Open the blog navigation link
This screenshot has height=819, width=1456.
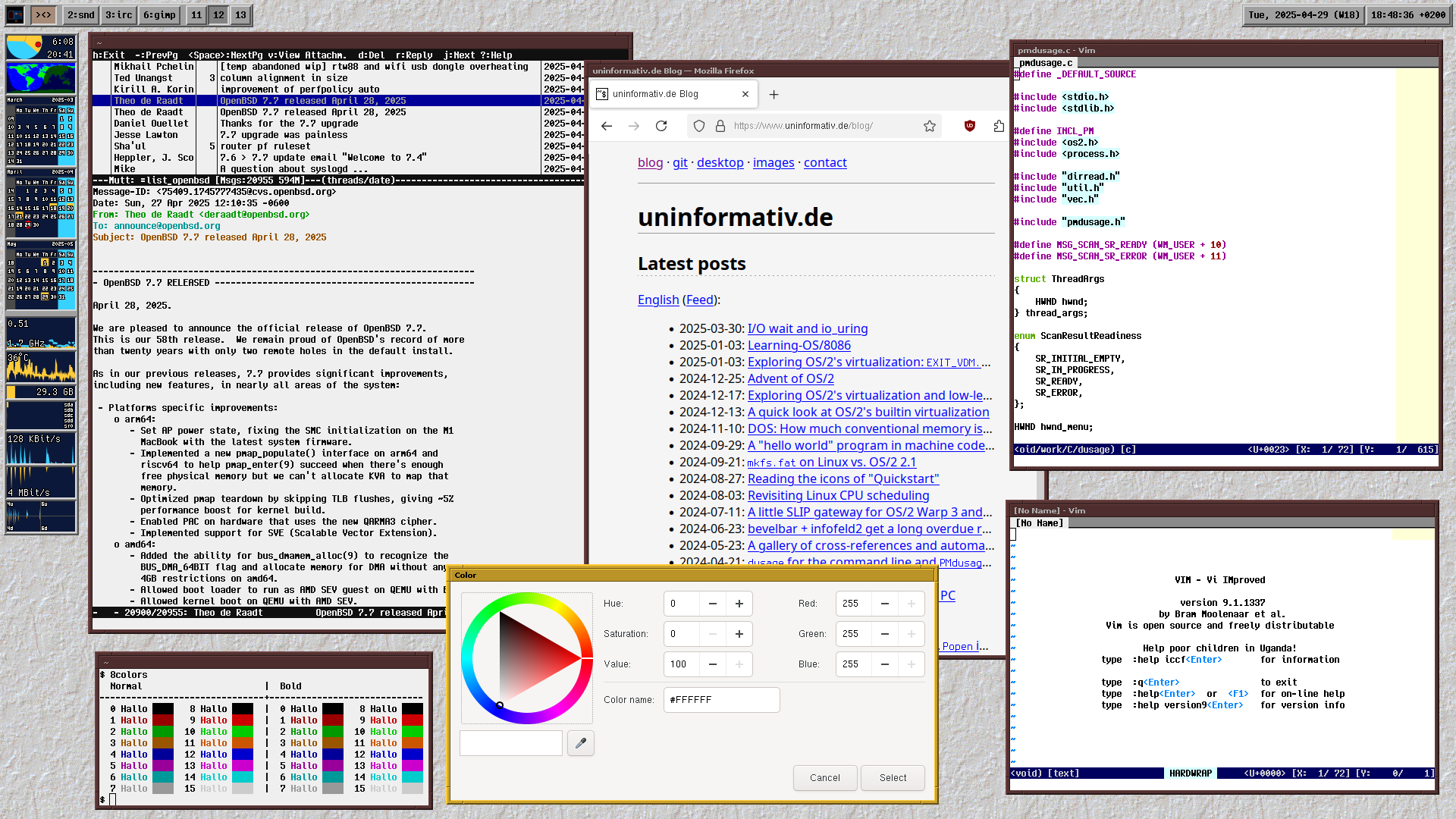pos(650,162)
